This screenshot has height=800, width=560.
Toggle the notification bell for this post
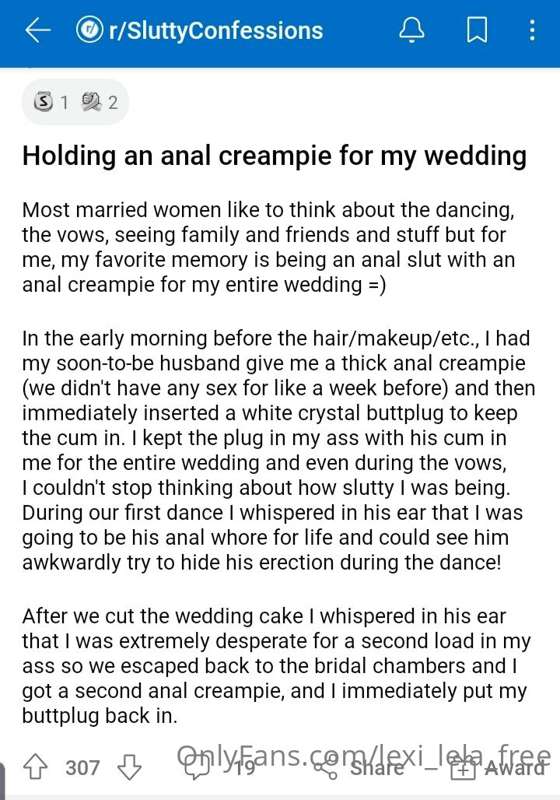411,30
